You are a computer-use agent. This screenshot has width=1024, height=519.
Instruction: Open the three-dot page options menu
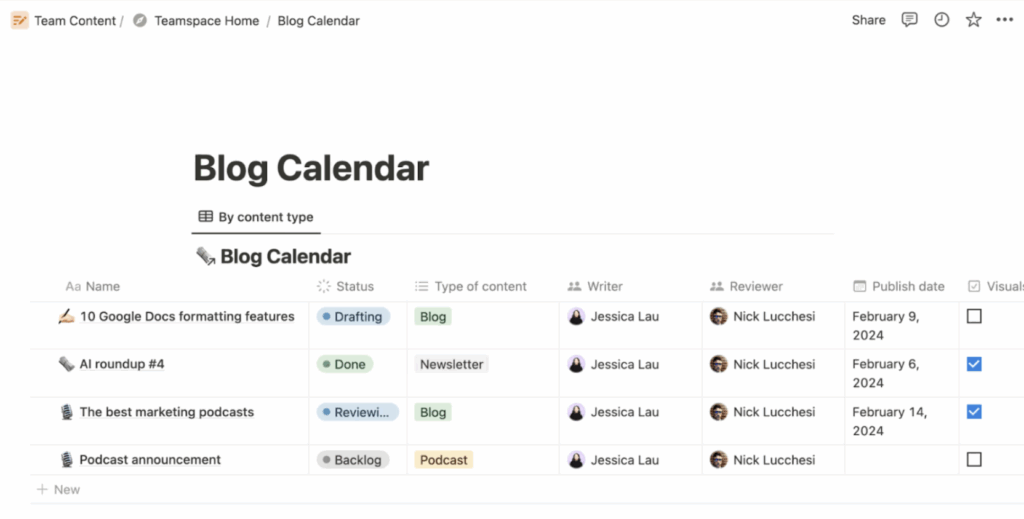pos(1005,20)
